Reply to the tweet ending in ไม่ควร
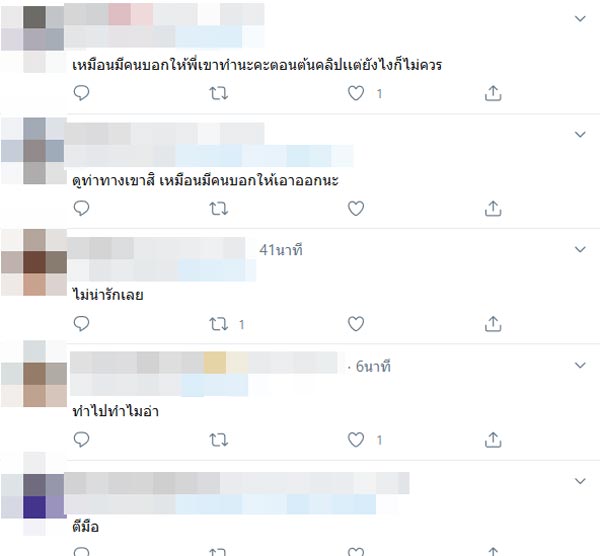This screenshot has width=600, height=556. click(81, 93)
